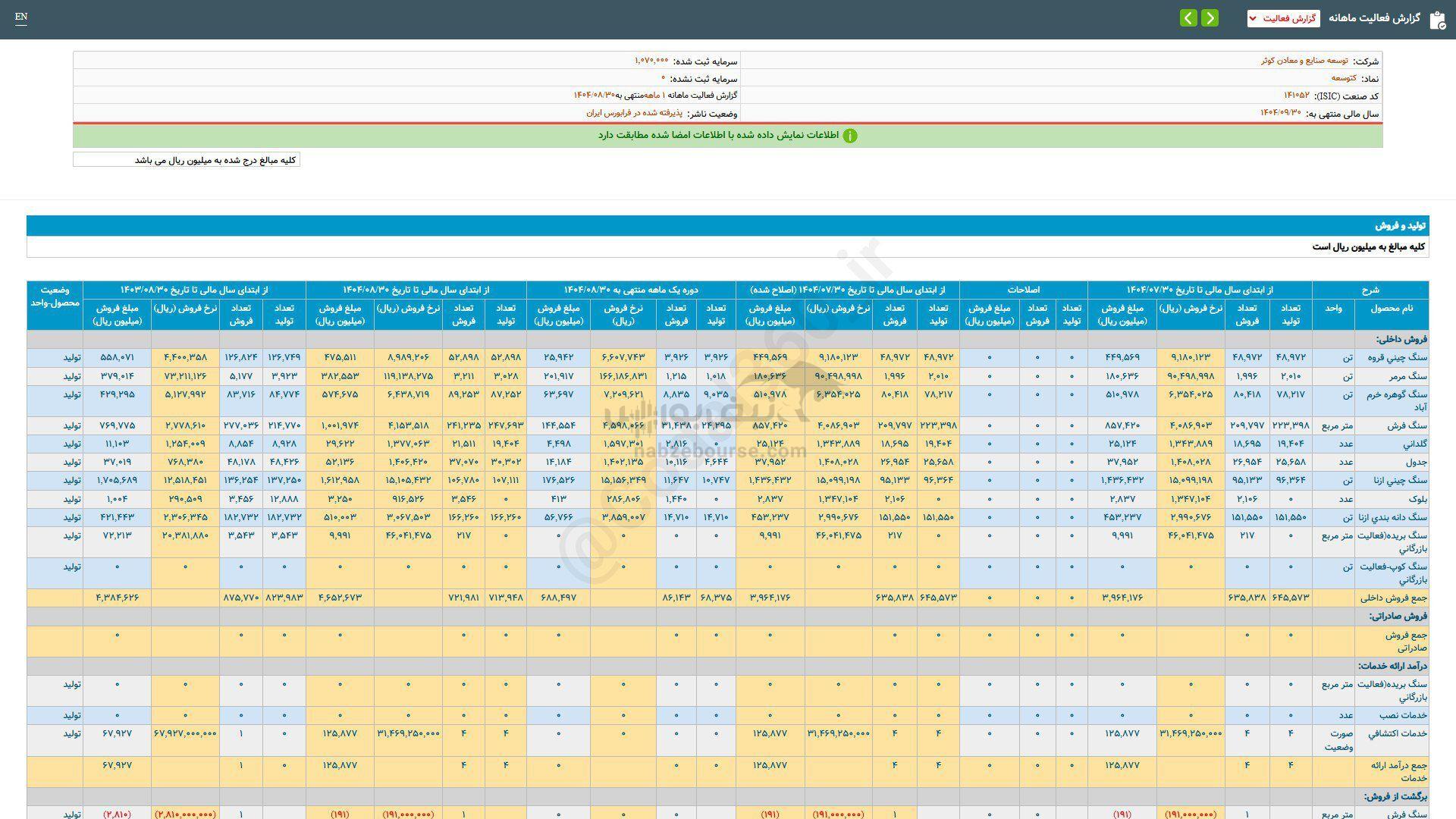Open company link توسعه صنایع و معادن کوثر
The height and width of the screenshot is (819, 1456).
[1304, 61]
